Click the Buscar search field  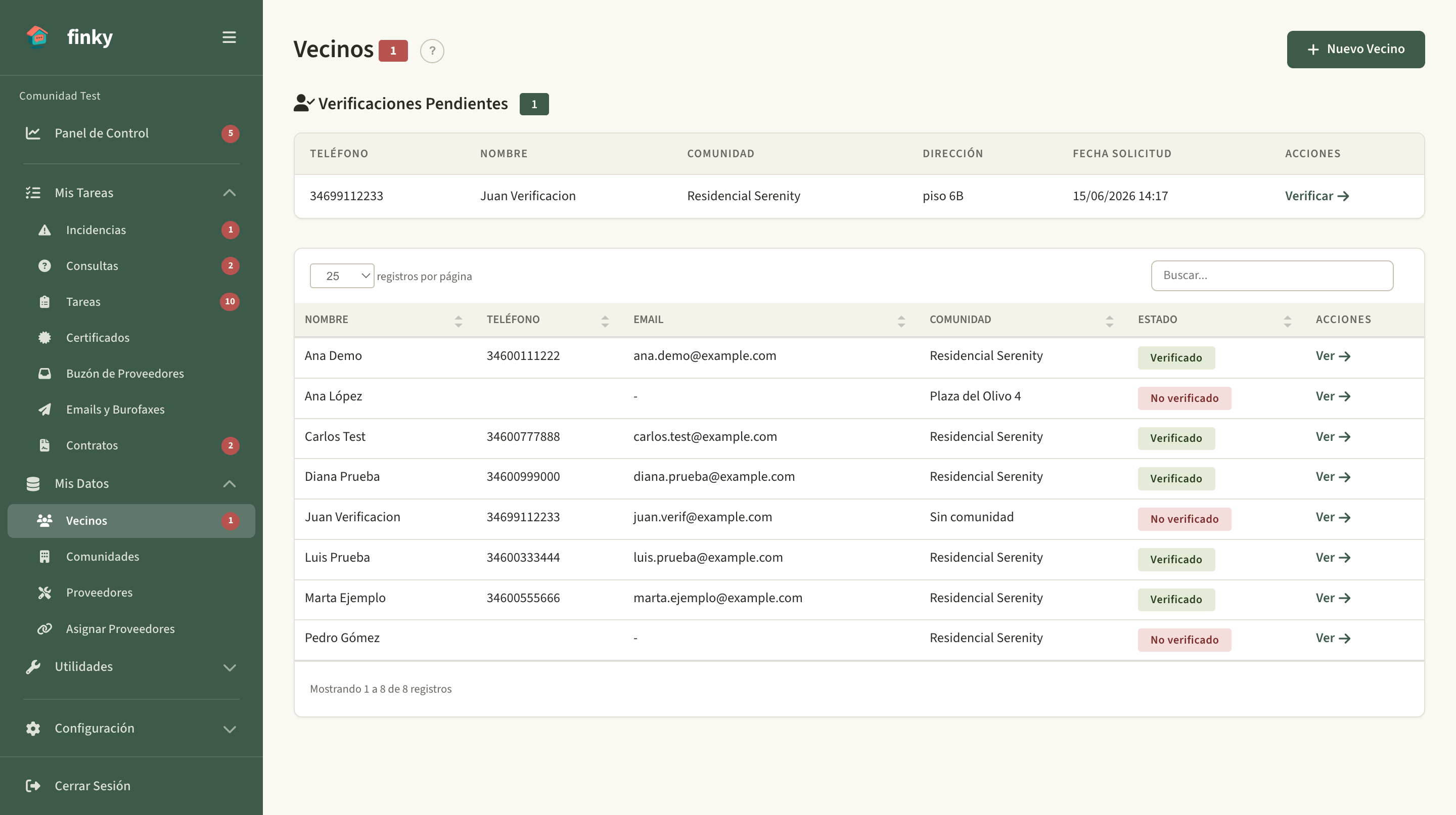click(x=1272, y=276)
